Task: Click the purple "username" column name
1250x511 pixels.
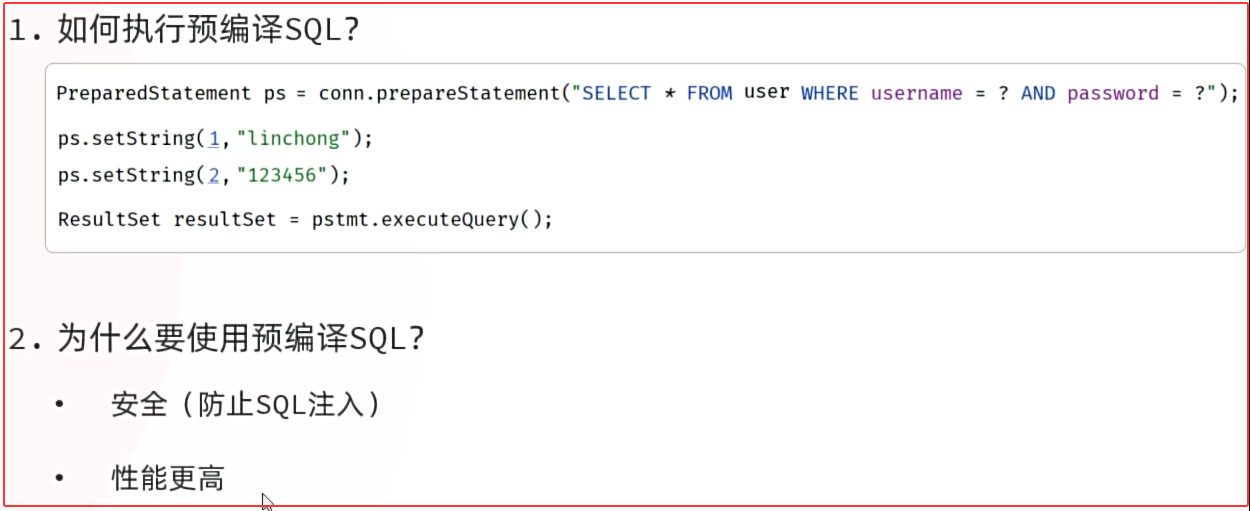Action: [x=916, y=94]
